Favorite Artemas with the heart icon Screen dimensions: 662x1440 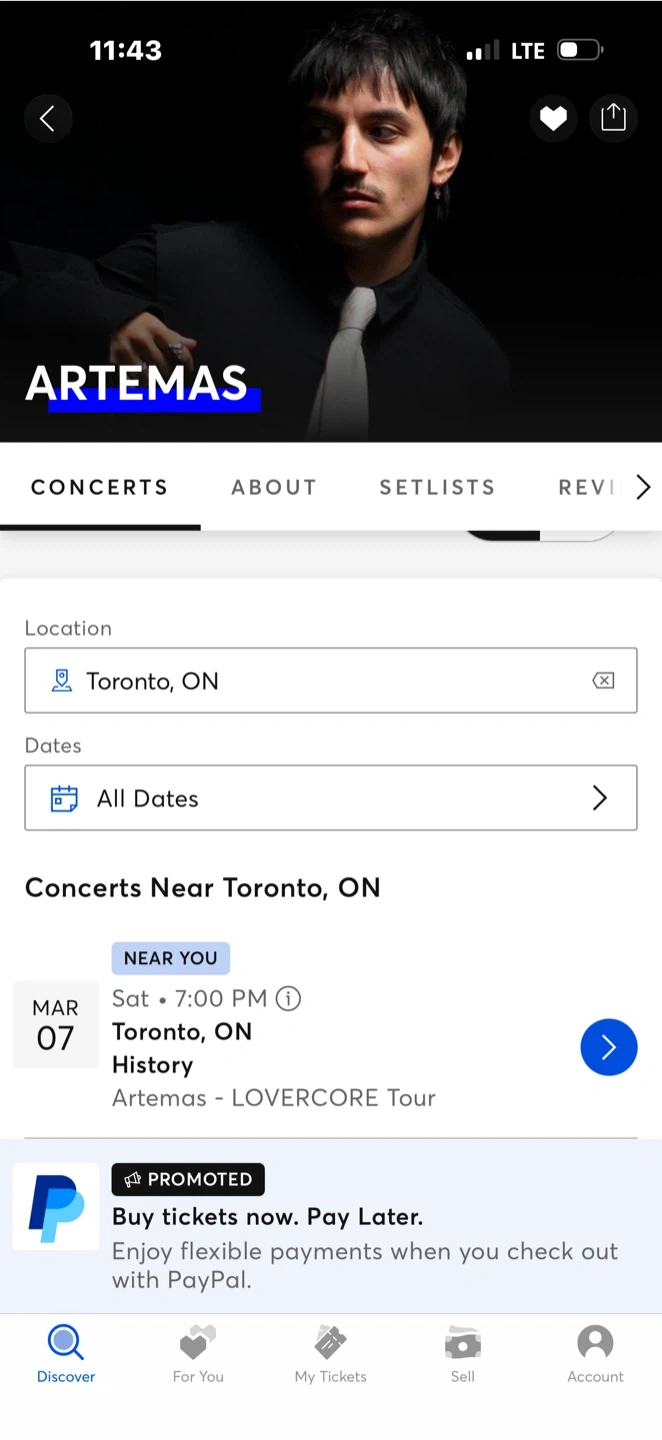[x=553, y=118]
